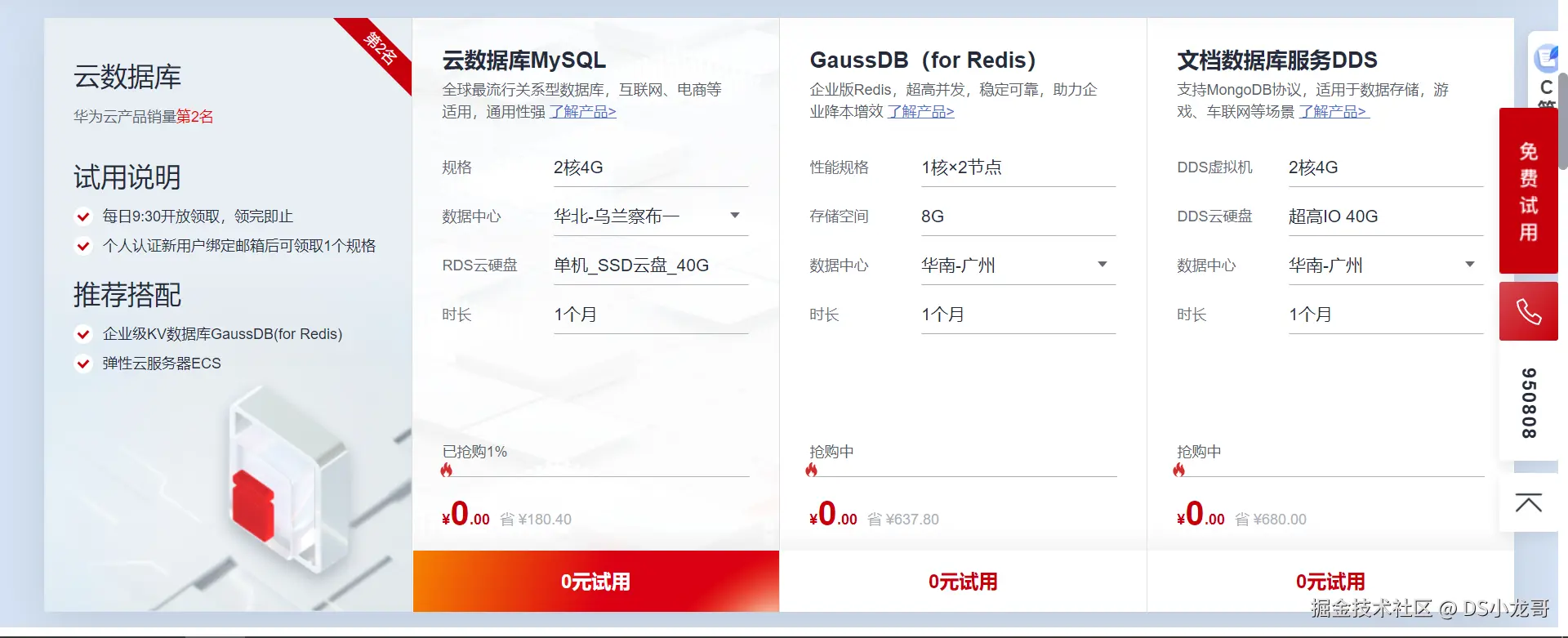Click 0元试用 button for GaussDB (for Redis)

tap(964, 582)
